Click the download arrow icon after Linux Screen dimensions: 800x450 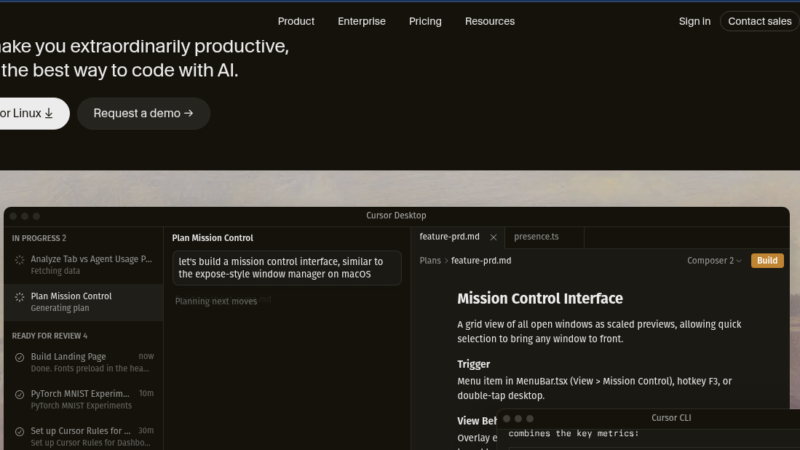coord(49,113)
